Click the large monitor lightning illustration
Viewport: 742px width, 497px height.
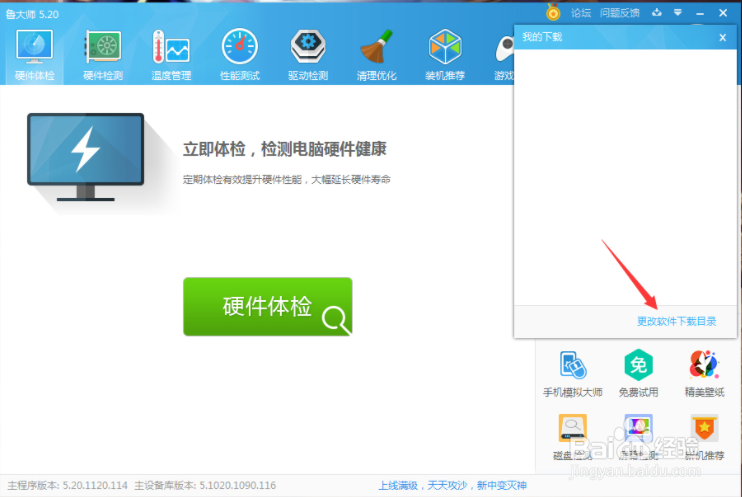[x=86, y=157]
